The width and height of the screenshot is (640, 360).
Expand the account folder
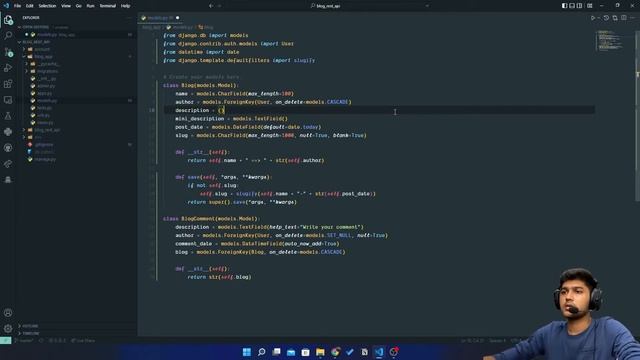coord(42,49)
